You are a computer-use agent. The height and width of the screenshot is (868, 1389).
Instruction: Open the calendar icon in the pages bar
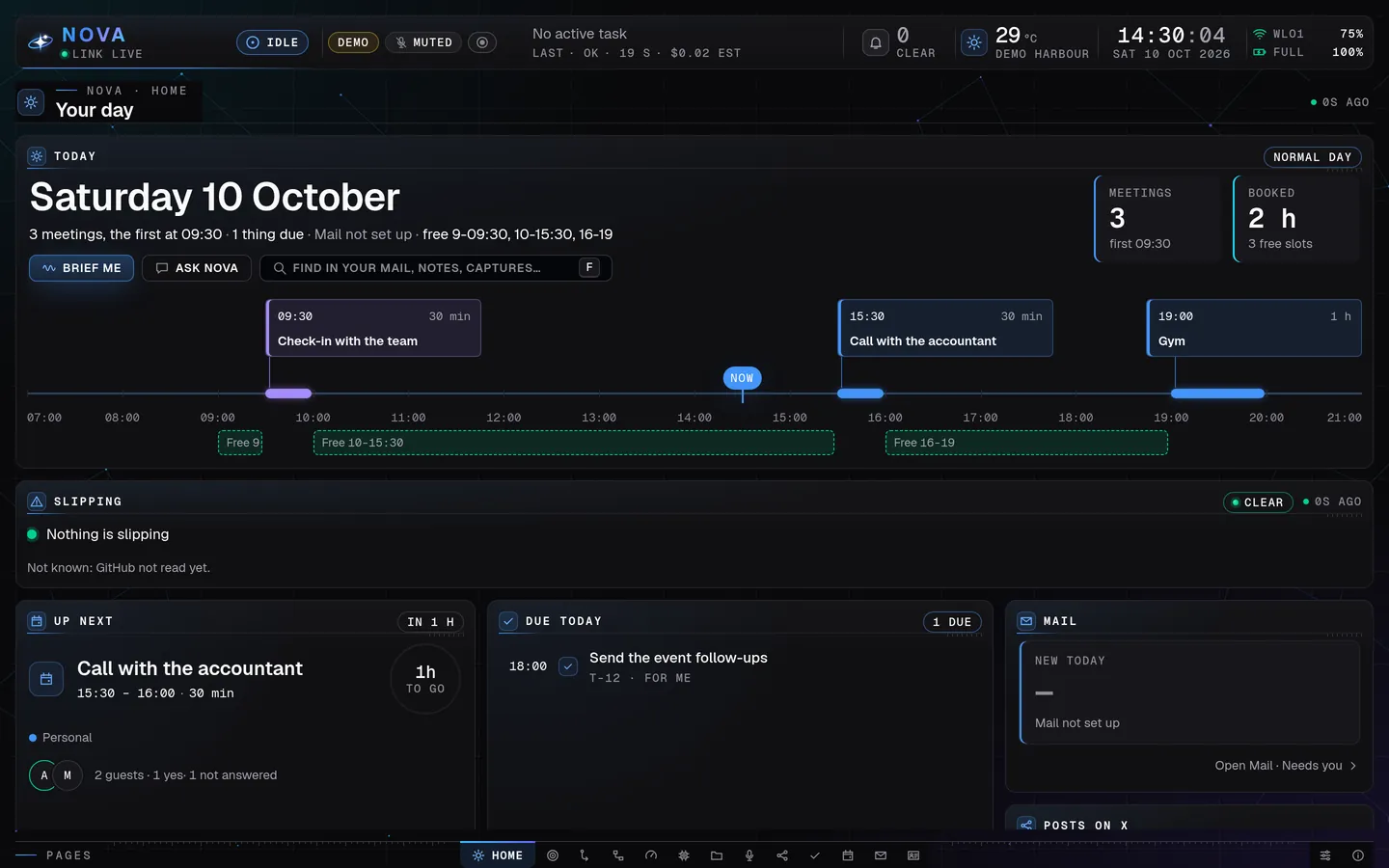(x=848, y=855)
